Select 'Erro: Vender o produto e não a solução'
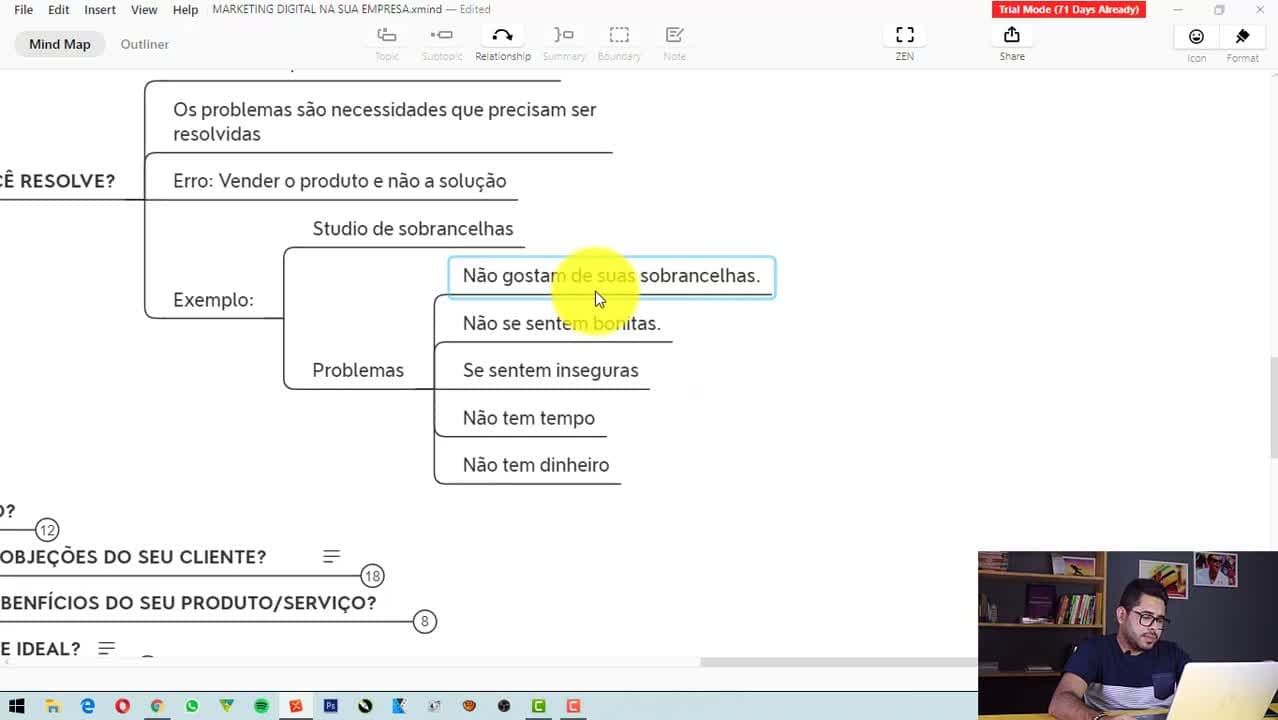This screenshot has width=1278, height=720. click(339, 181)
